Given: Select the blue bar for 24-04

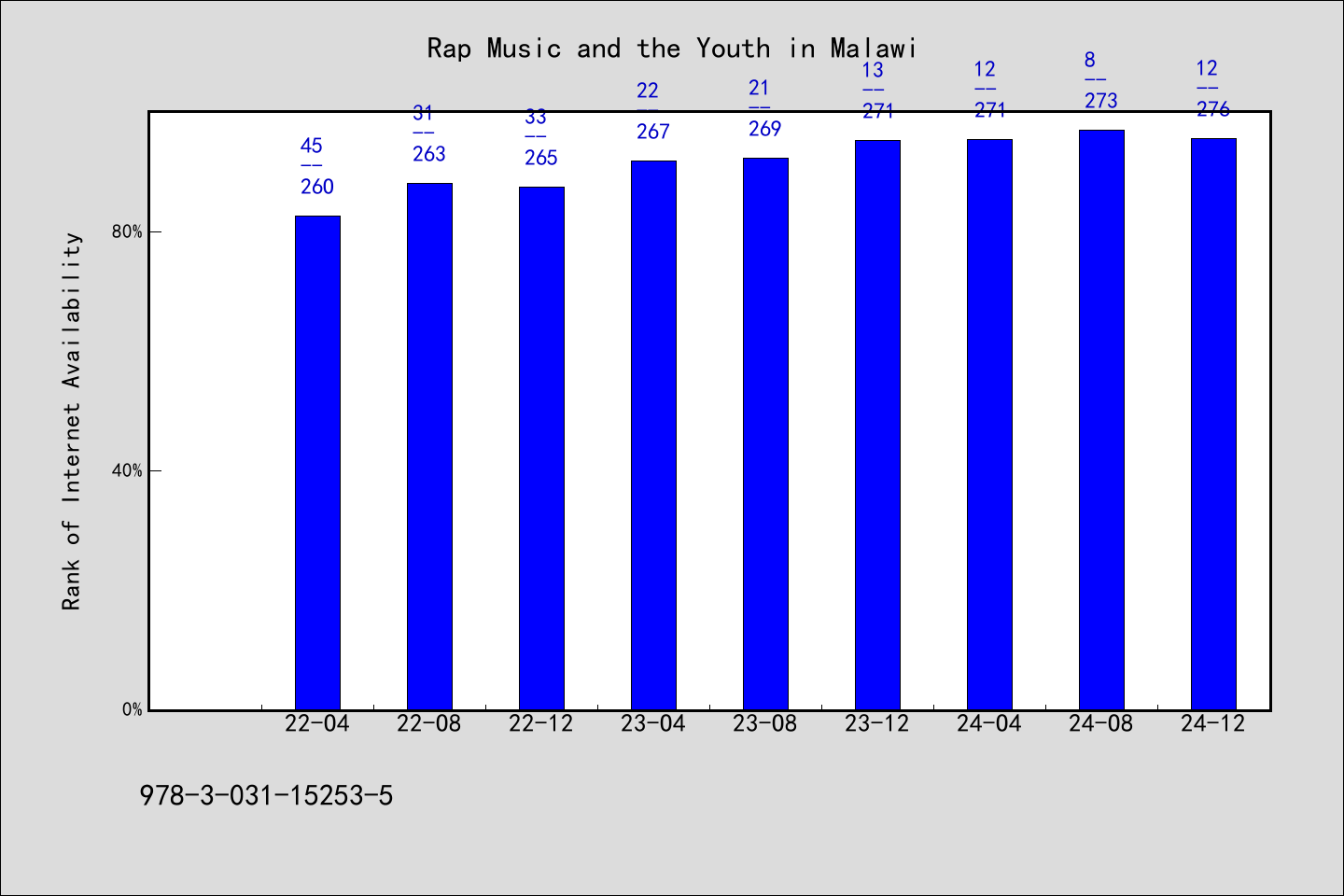Looking at the screenshot, I should [x=989, y=425].
